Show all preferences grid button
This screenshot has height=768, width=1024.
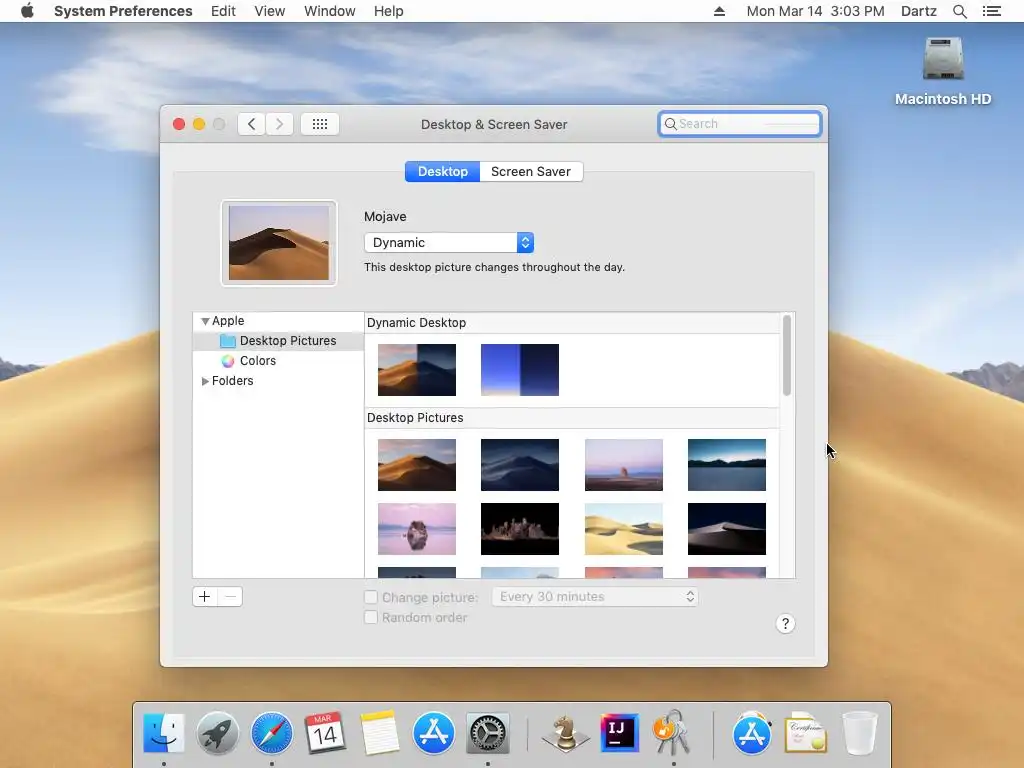[x=319, y=124]
